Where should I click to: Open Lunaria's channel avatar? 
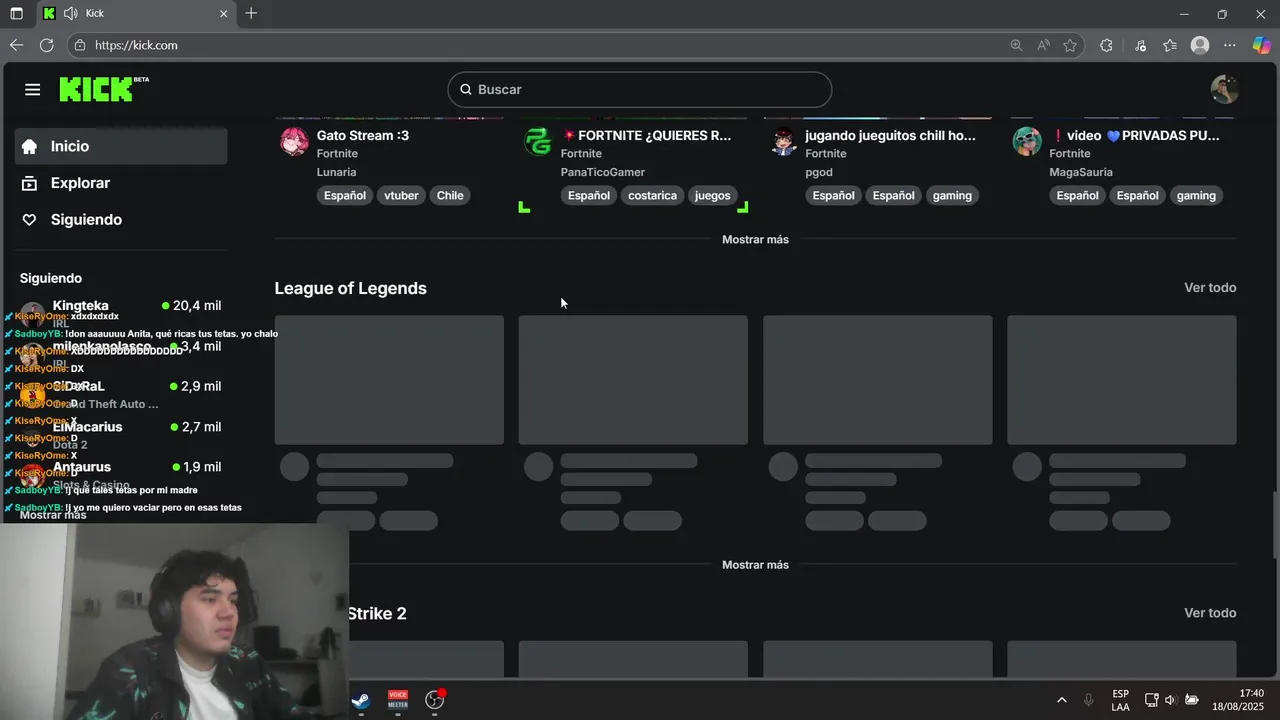click(294, 141)
